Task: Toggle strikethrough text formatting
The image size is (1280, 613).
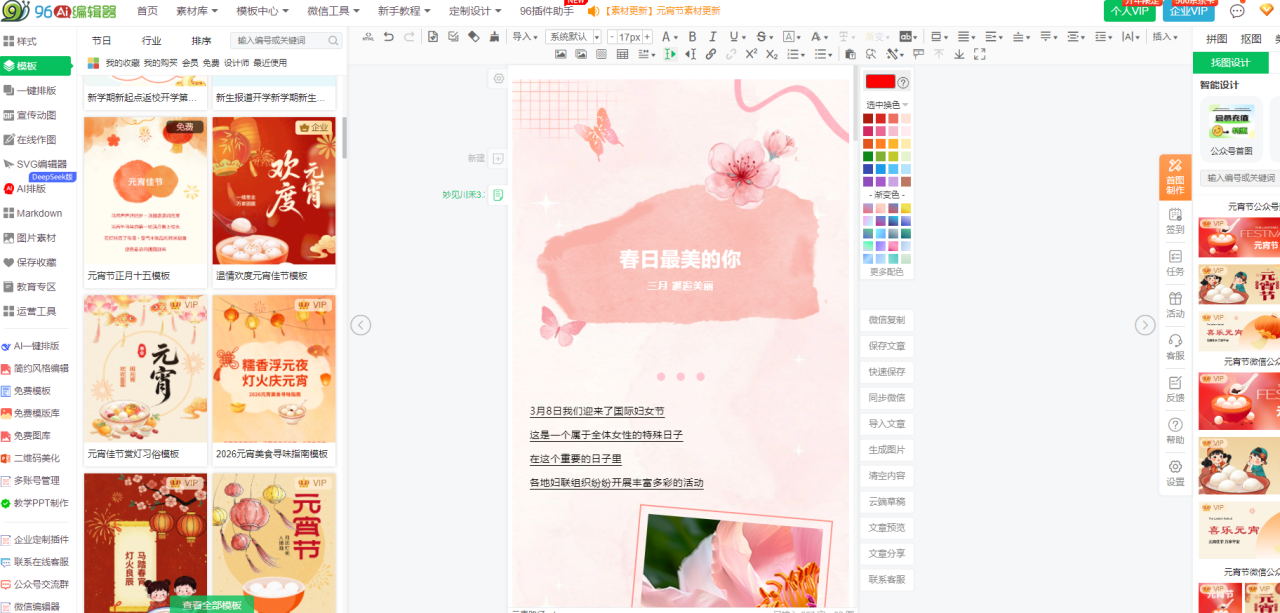Action: point(761,37)
